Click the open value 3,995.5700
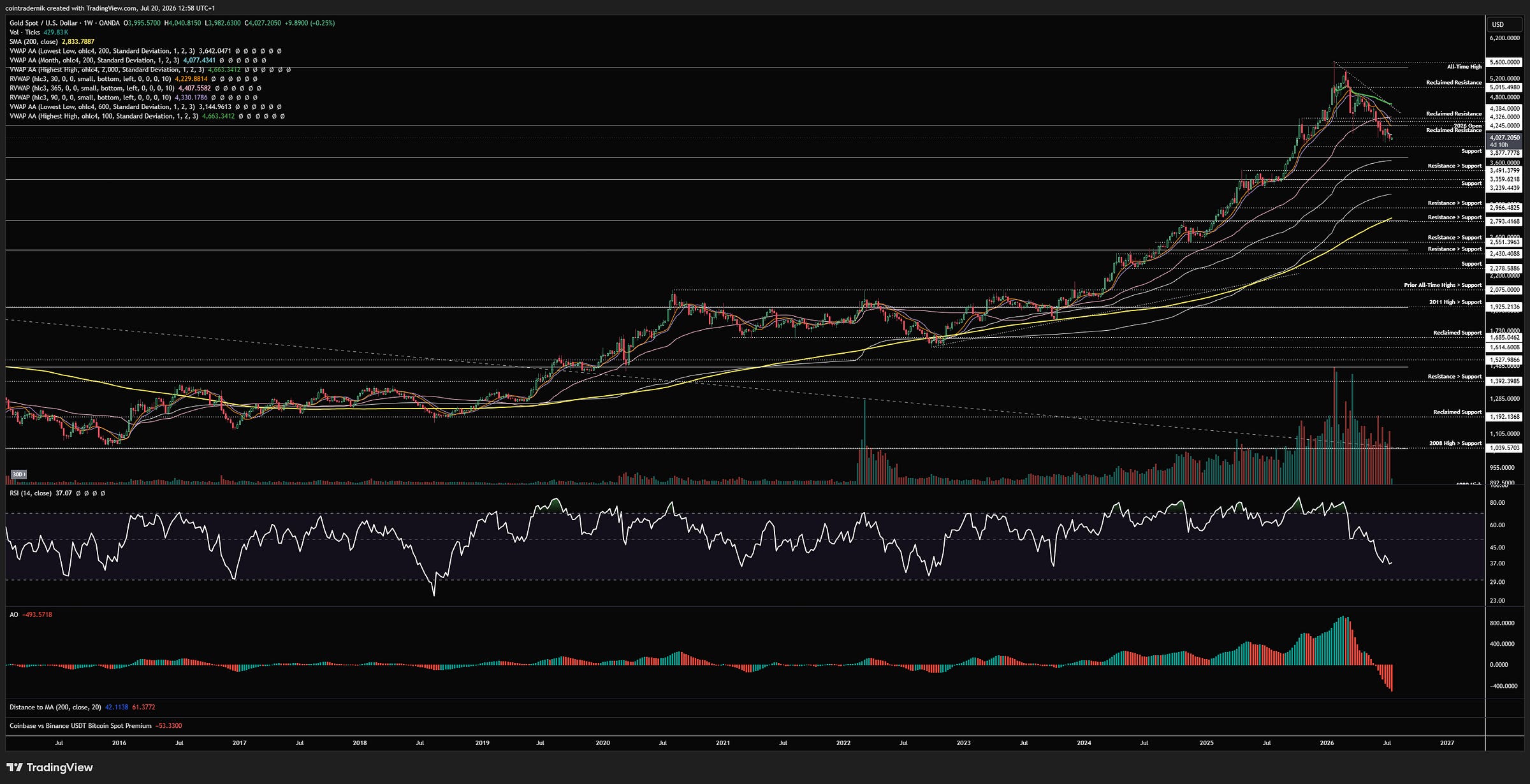1530x784 pixels. coord(144,23)
